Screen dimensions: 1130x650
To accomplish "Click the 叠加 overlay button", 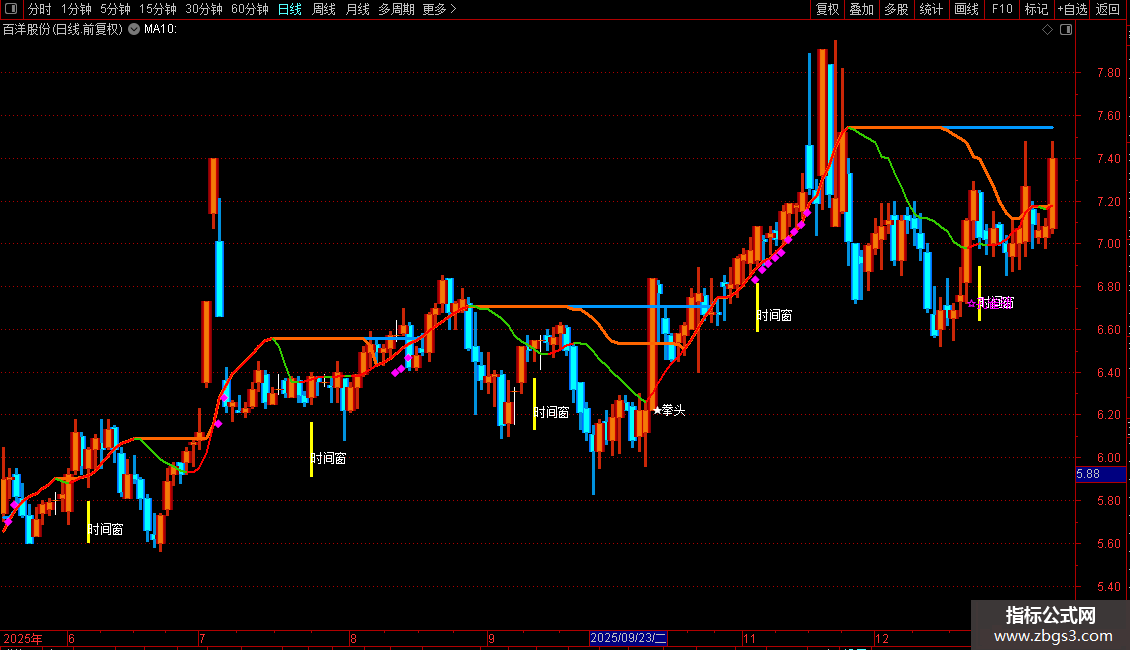I will point(861,9).
